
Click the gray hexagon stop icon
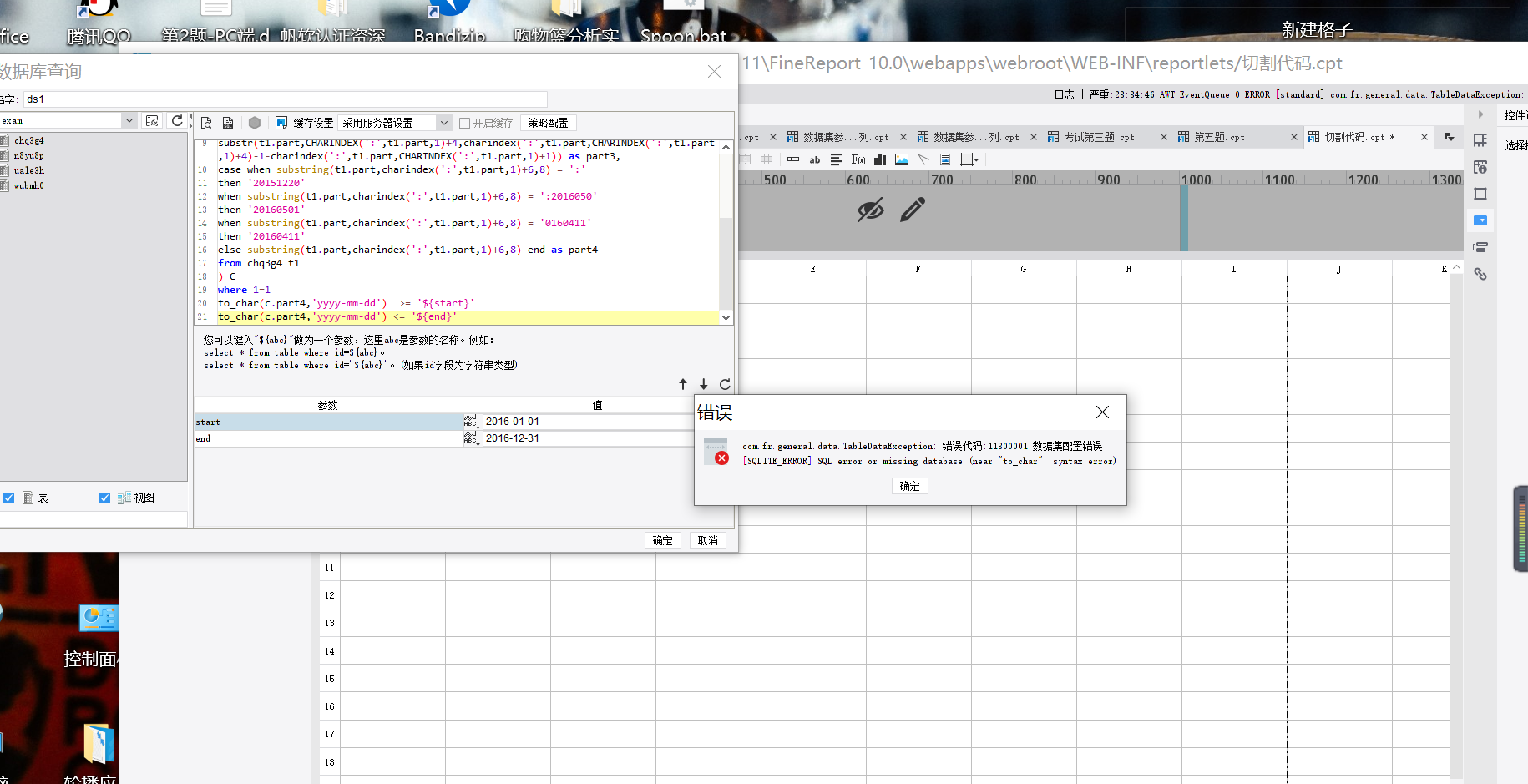255,123
